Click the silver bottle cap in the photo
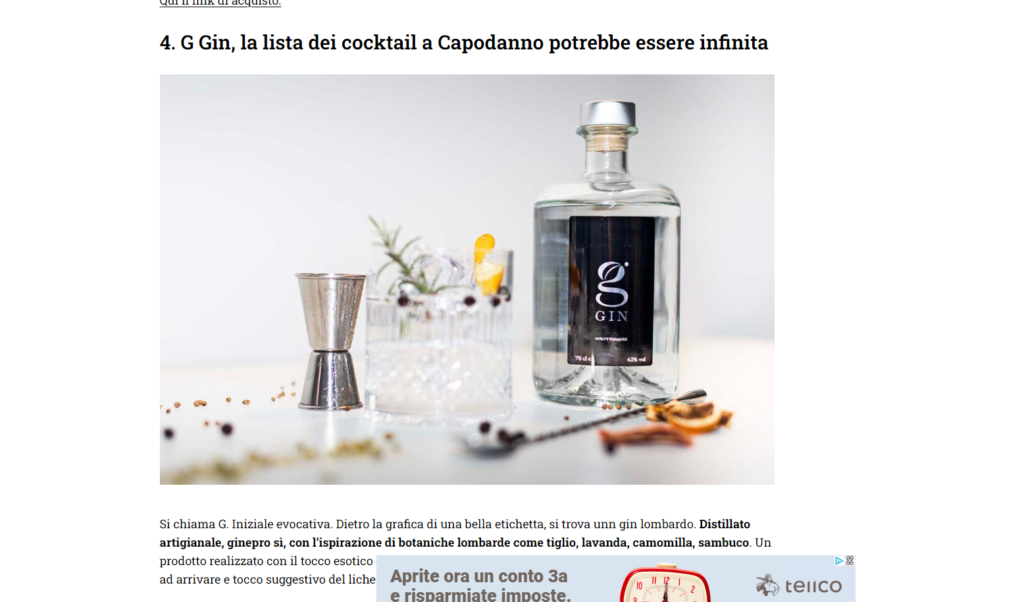Screen dimensions: 1024x602 (607, 114)
